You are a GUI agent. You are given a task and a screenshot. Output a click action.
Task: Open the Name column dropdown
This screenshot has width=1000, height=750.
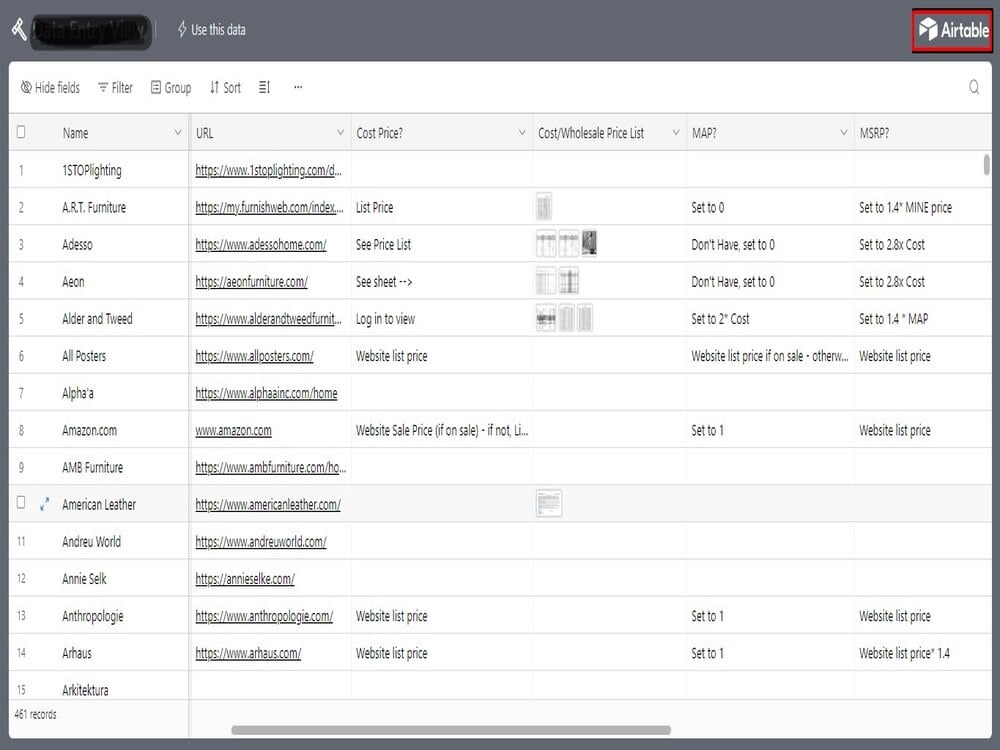pyautogui.click(x=176, y=132)
